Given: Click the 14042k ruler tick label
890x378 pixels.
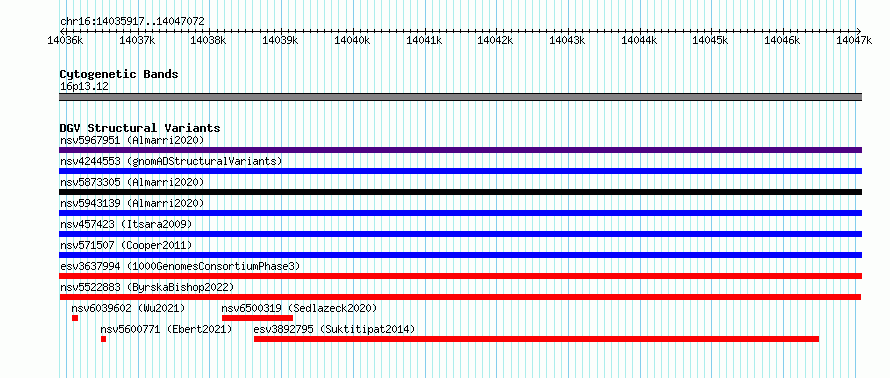Looking at the screenshot, I should [496, 40].
